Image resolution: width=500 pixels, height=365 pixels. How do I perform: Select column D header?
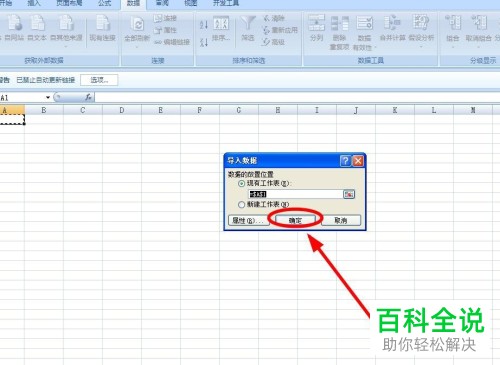pos(122,110)
